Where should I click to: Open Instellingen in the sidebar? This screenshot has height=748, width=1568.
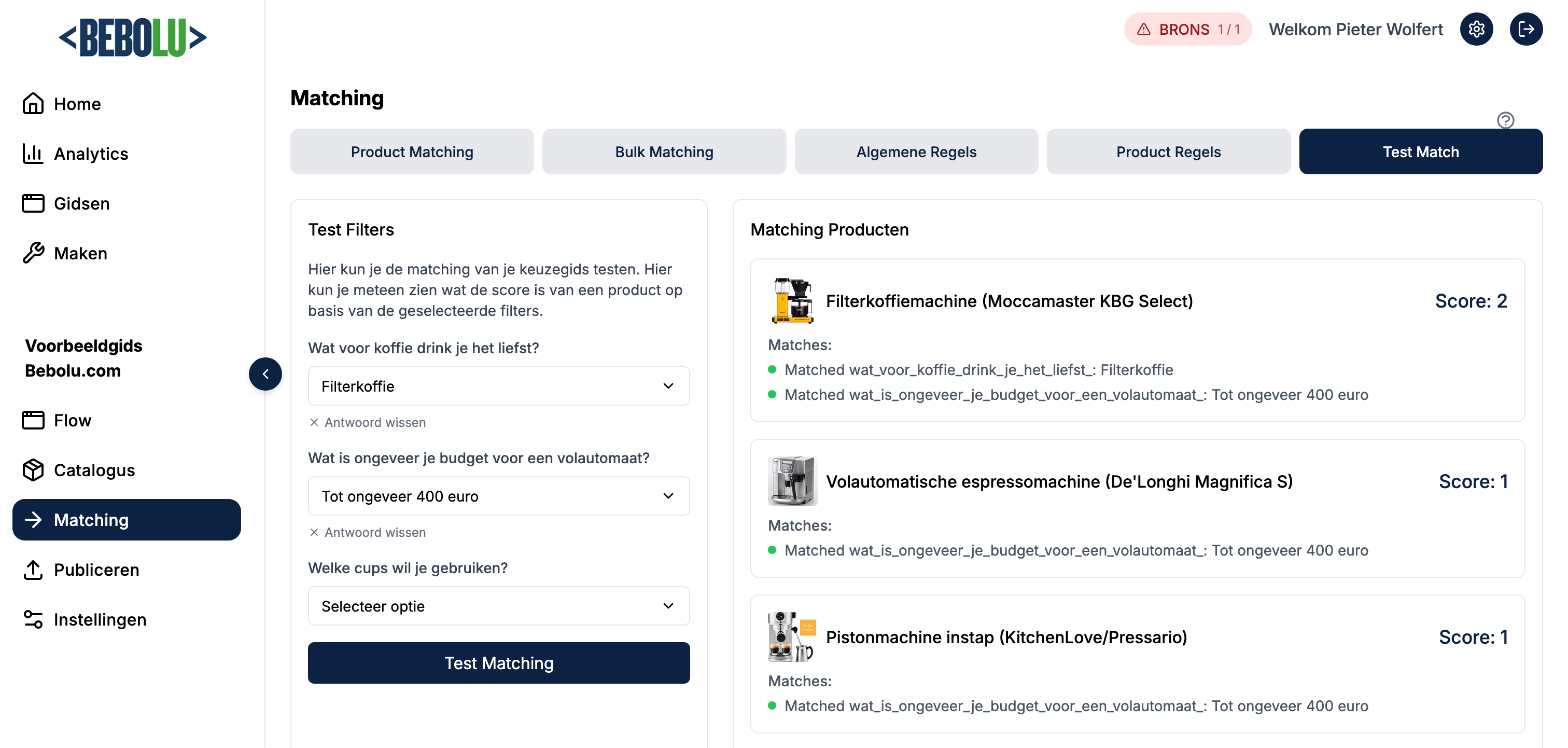coord(100,619)
